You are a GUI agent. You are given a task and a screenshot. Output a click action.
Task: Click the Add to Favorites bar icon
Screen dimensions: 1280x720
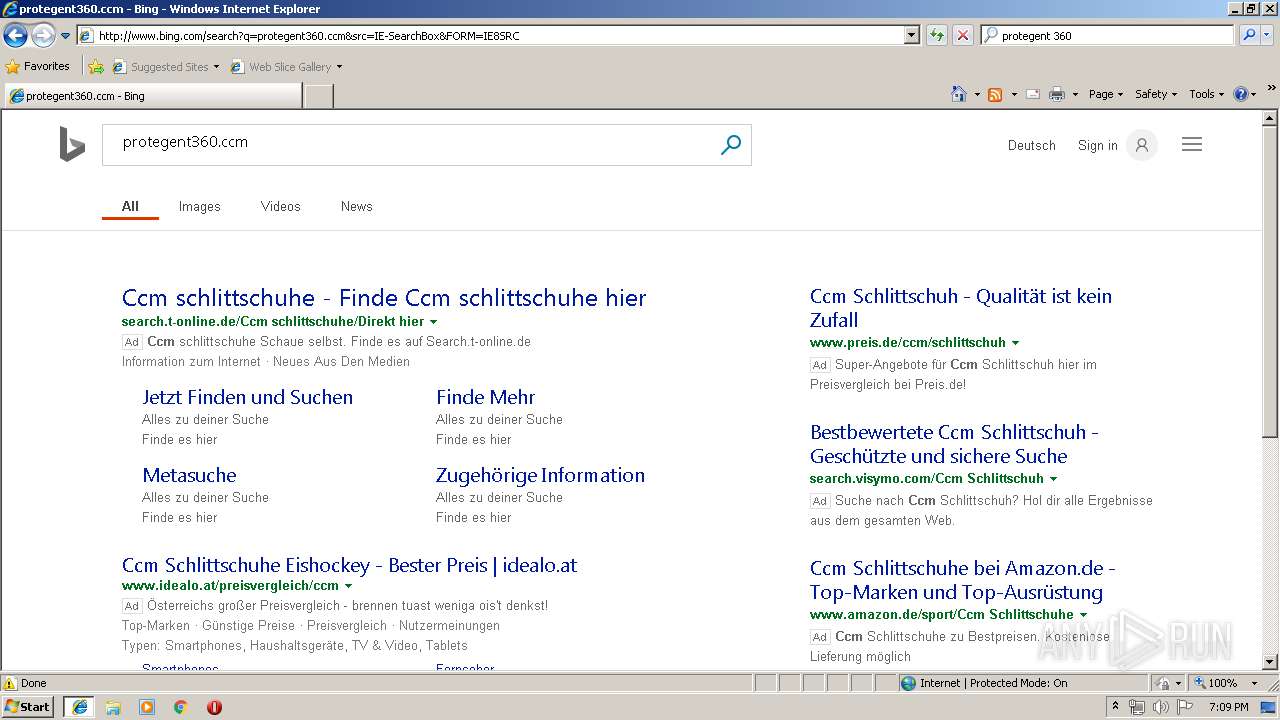[96, 67]
